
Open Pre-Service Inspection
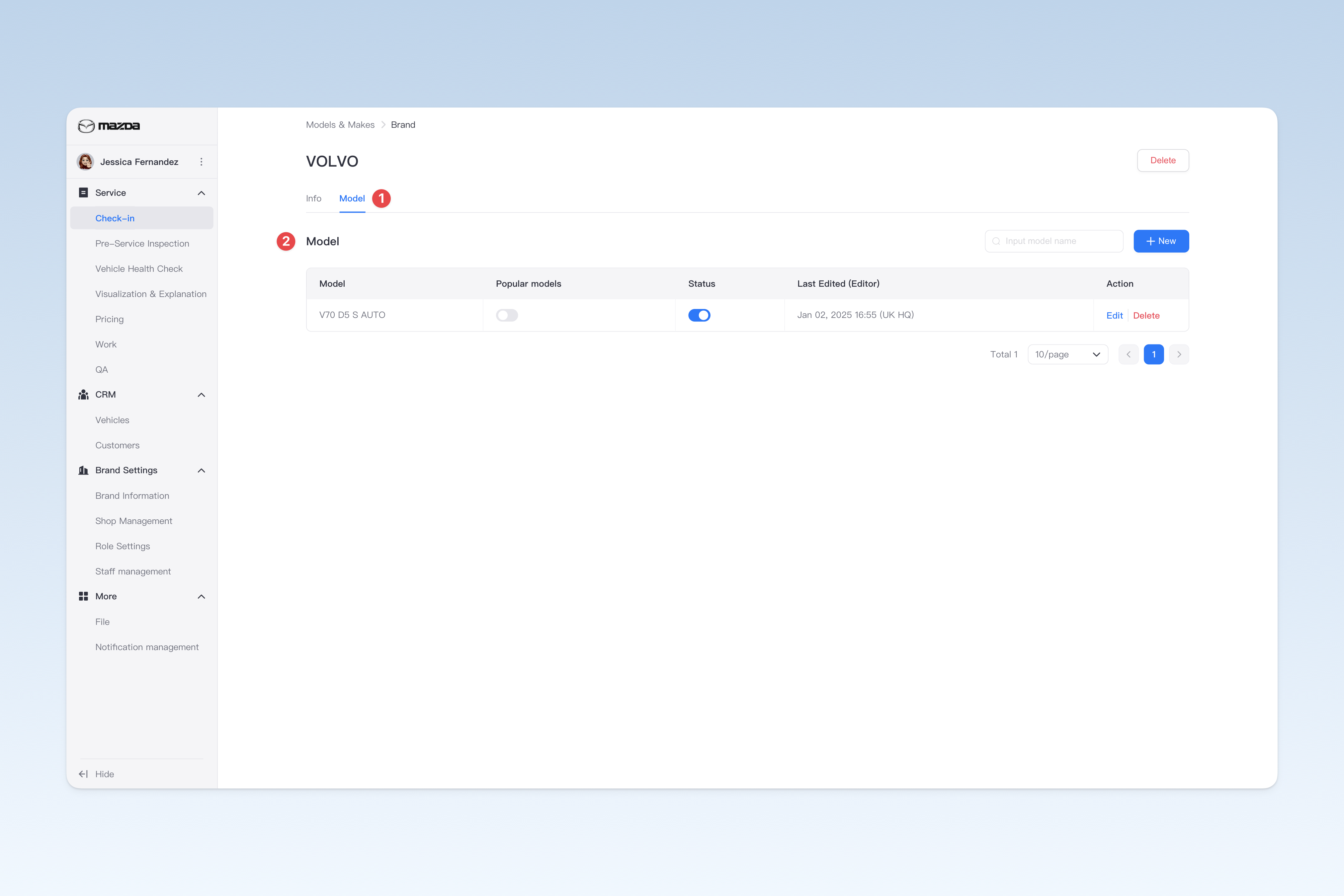[142, 244]
